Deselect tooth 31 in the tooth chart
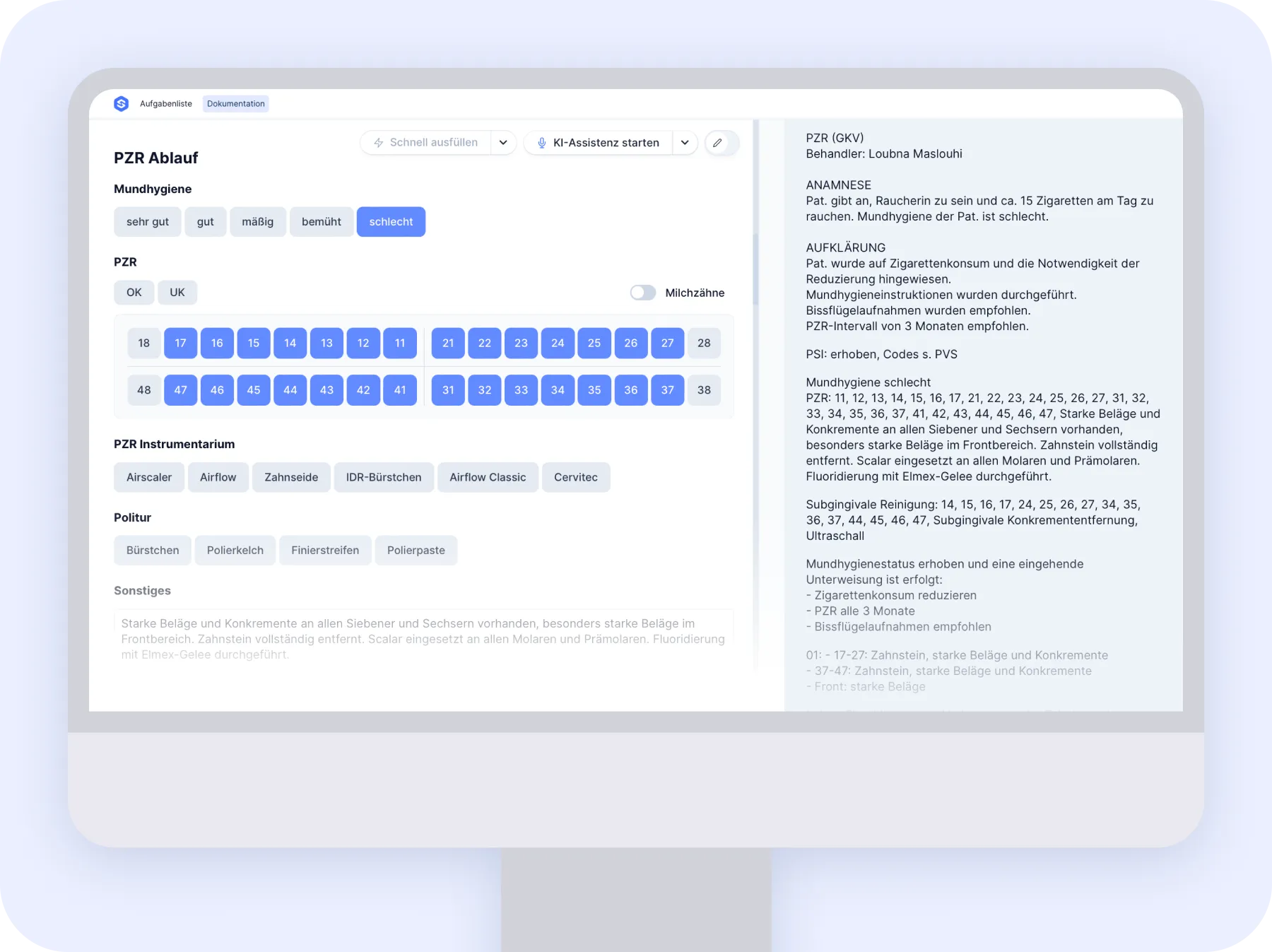1272x952 pixels. pyautogui.click(x=448, y=389)
